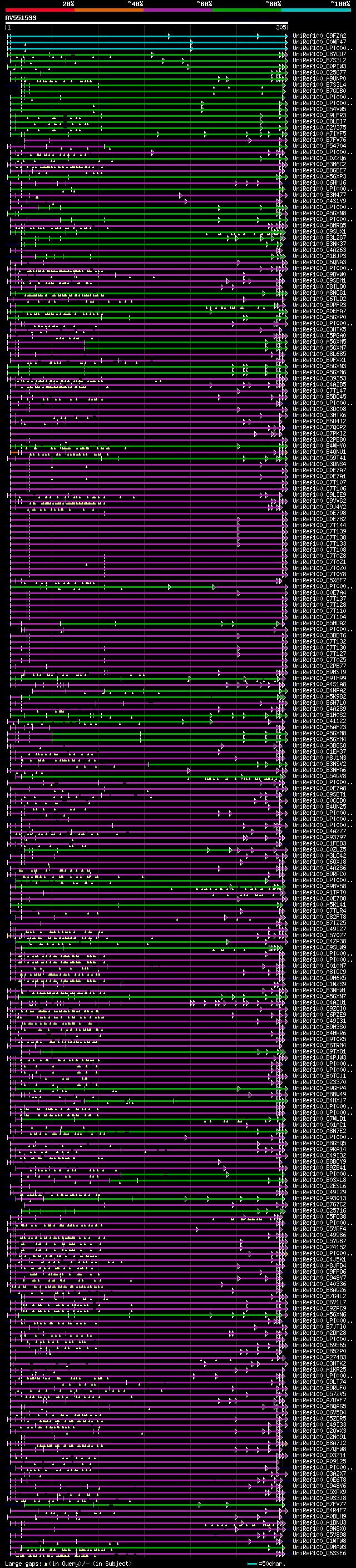
Task: Select hit UniRef100_A9BV58
Action: click(319, 887)
